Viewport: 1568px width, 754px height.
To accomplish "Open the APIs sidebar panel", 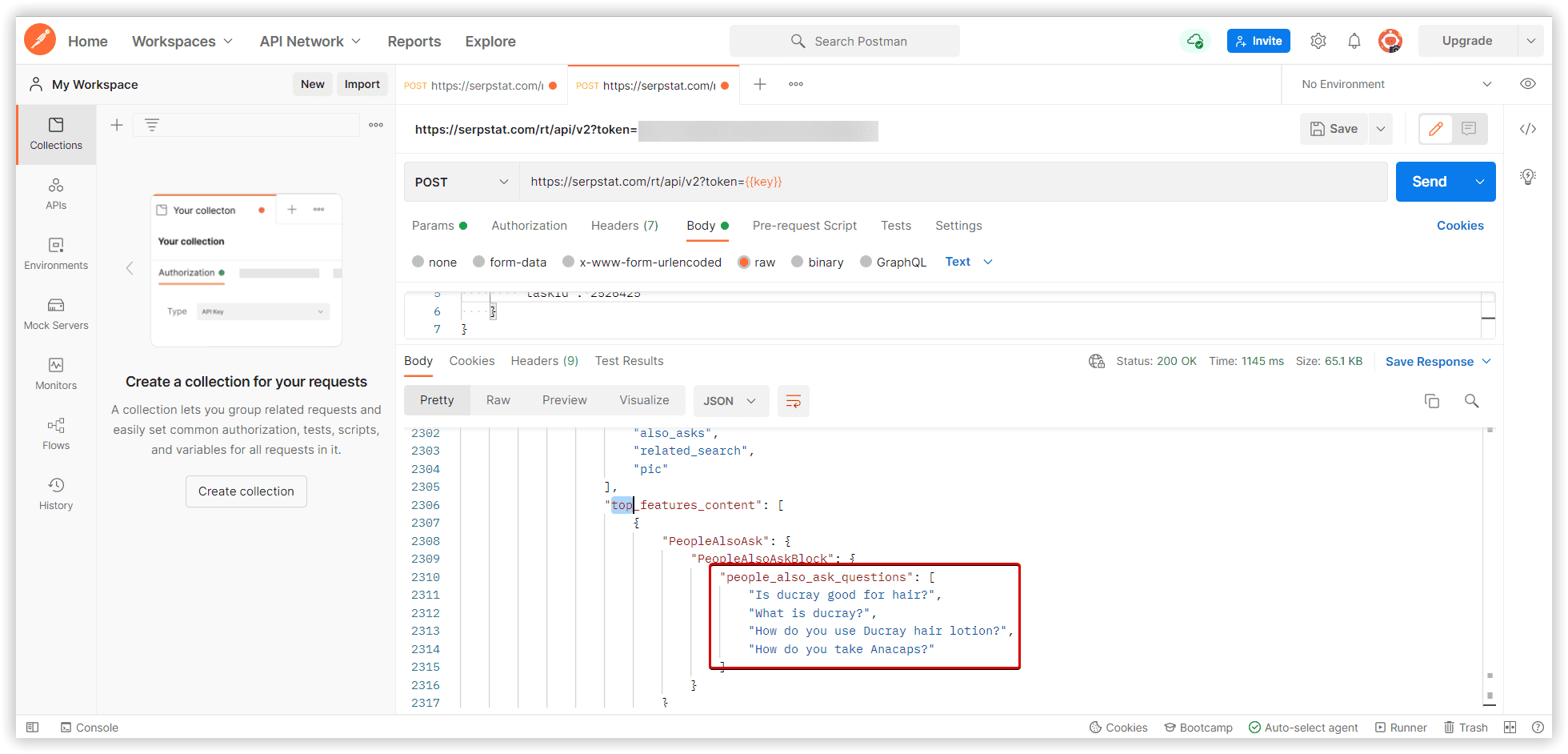I will [x=56, y=195].
